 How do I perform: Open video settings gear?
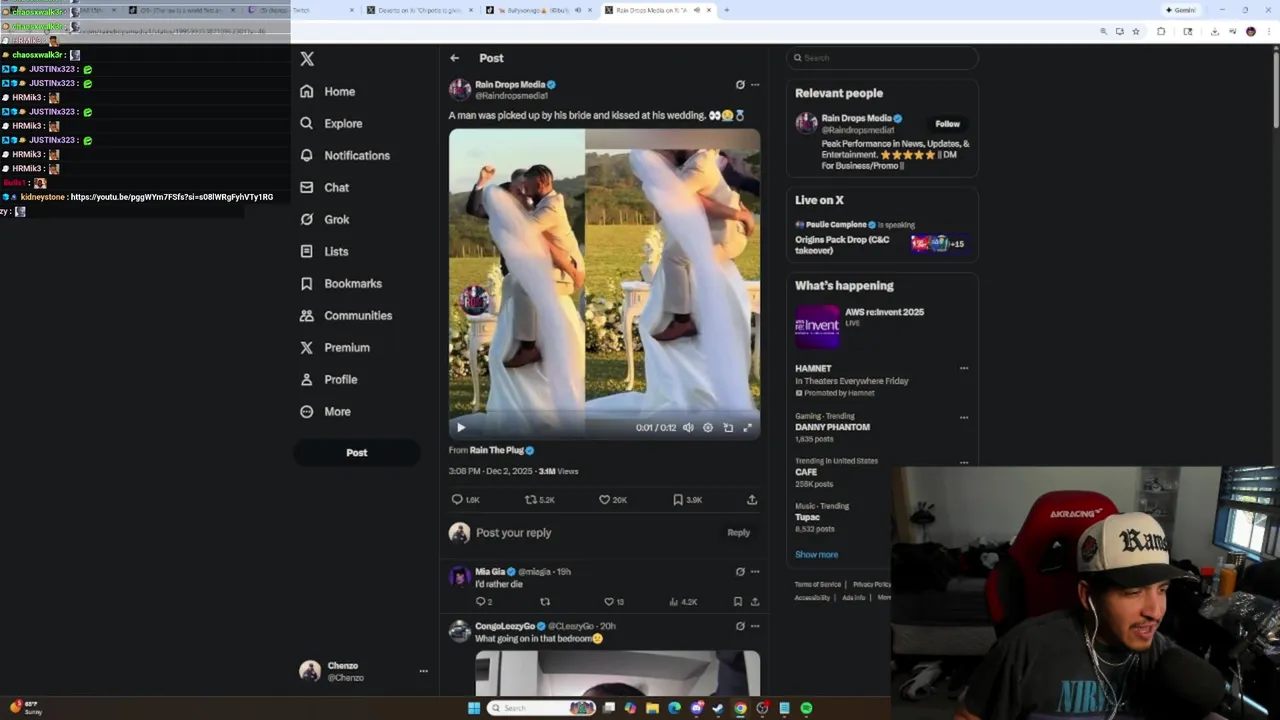[708, 427]
